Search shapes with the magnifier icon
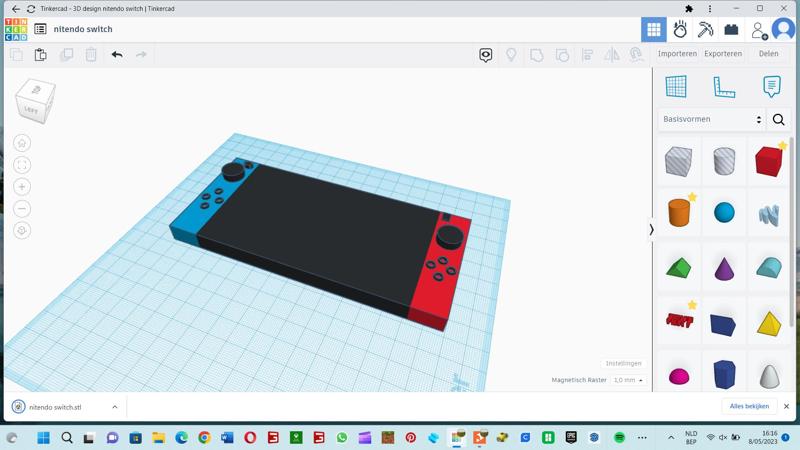The height and width of the screenshot is (450, 800). [x=778, y=120]
